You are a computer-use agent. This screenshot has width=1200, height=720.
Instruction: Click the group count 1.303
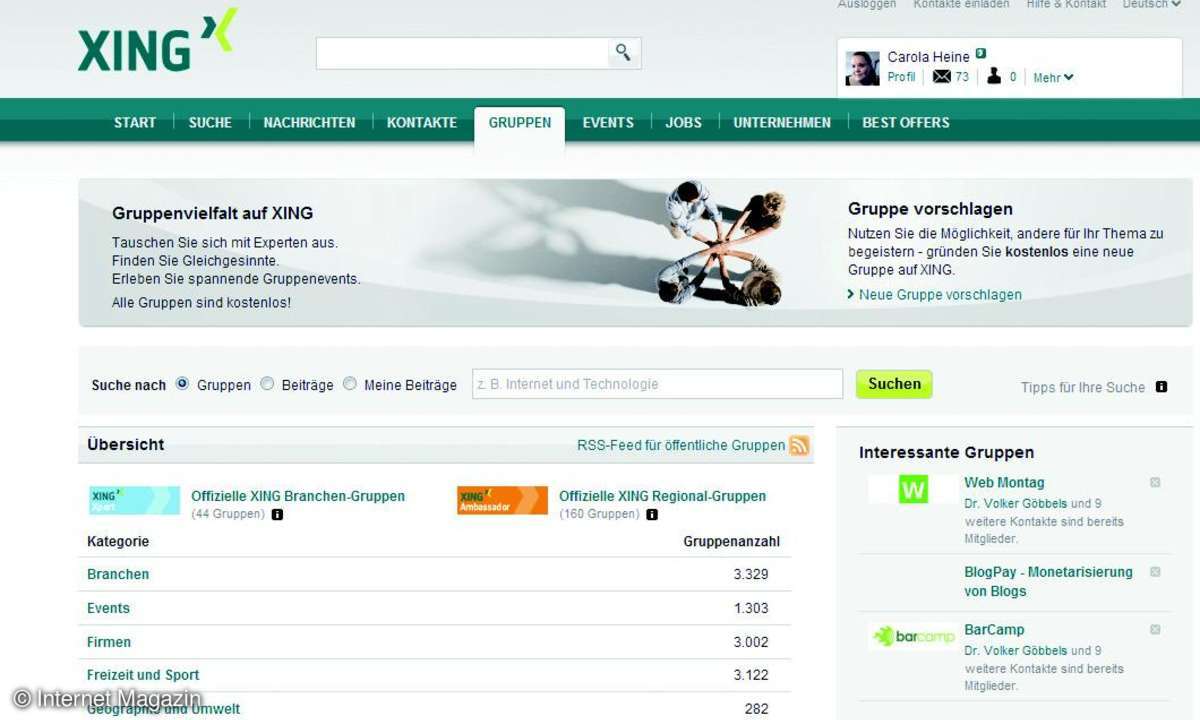751,608
